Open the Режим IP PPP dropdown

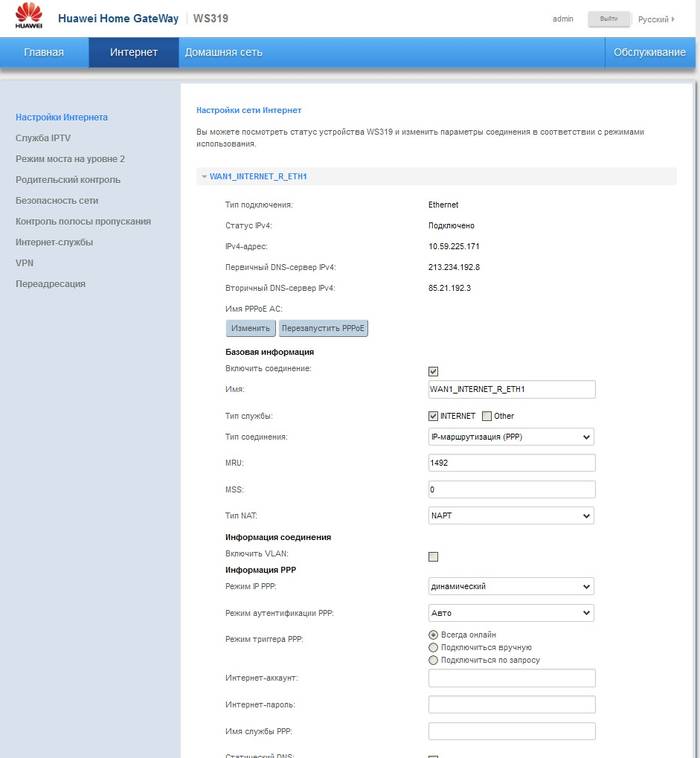coord(511,586)
